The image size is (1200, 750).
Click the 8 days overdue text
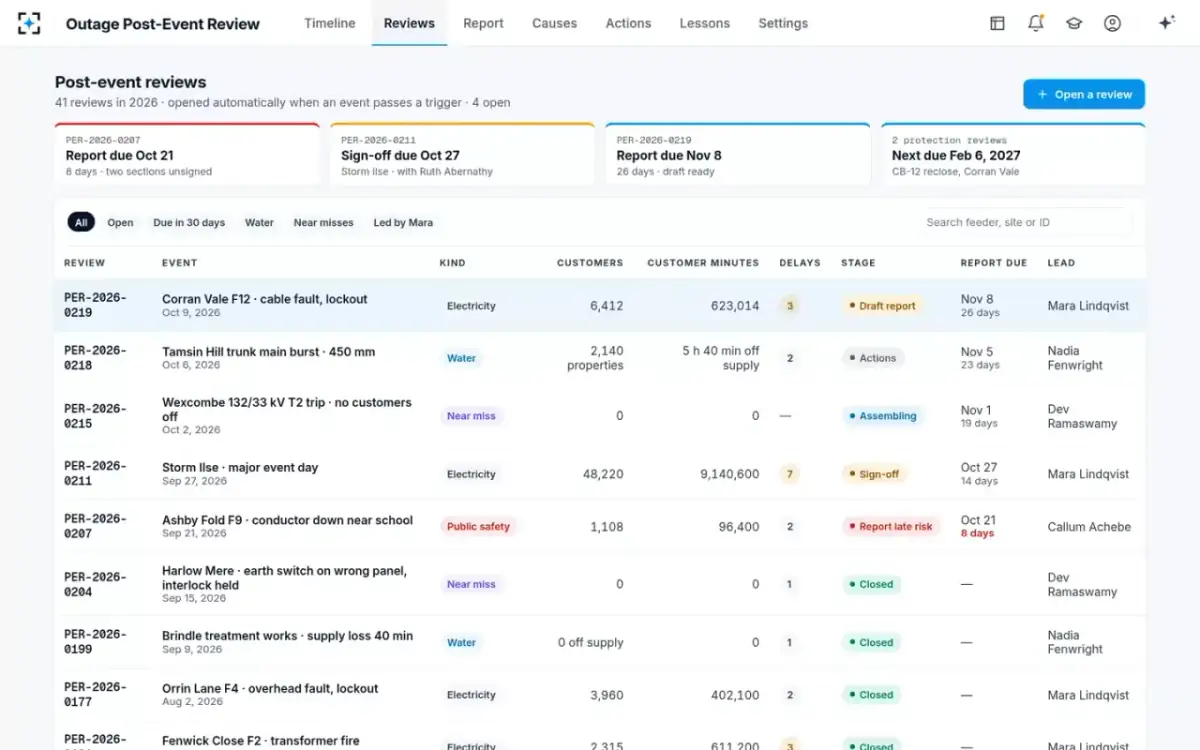[x=977, y=534]
